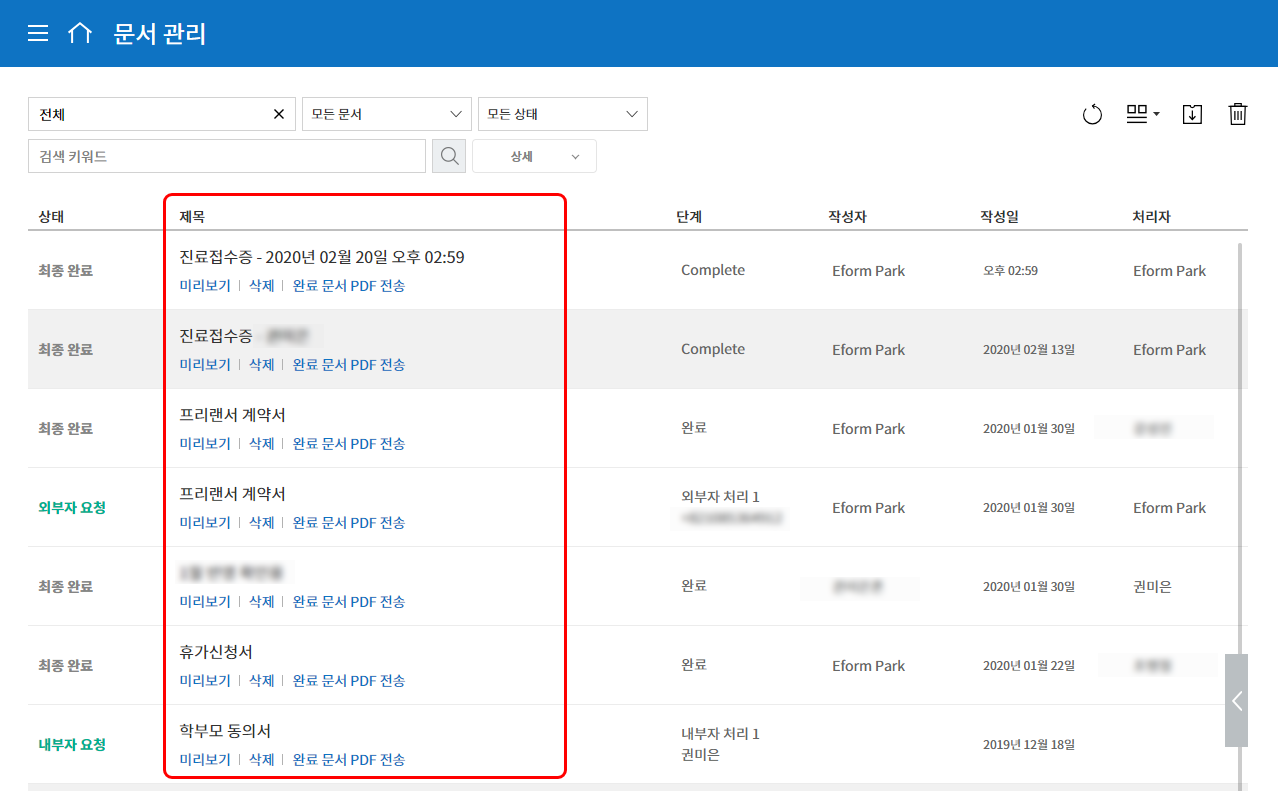
Task: Sort by the 작성일 column header
Action: coord(999,217)
